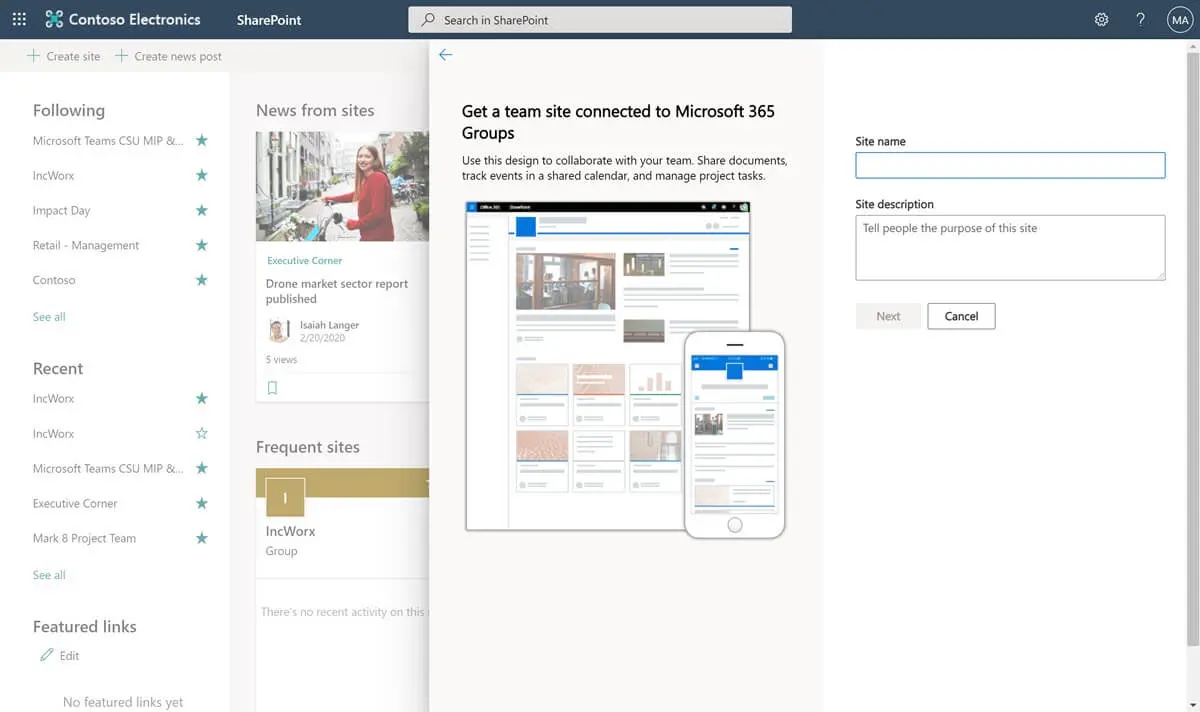Click the Isaiah Langer author name
Image resolution: width=1200 pixels, height=712 pixels.
click(x=329, y=325)
